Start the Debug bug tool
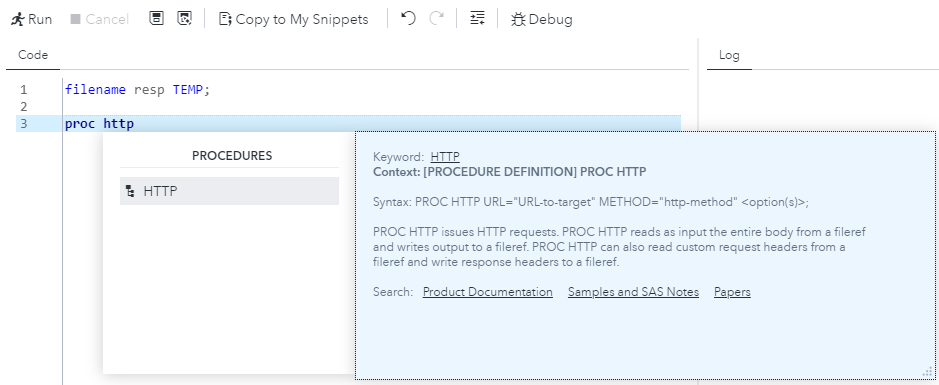Image resolution: width=939 pixels, height=385 pixels. pyautogui.click(x=541, y=19)
